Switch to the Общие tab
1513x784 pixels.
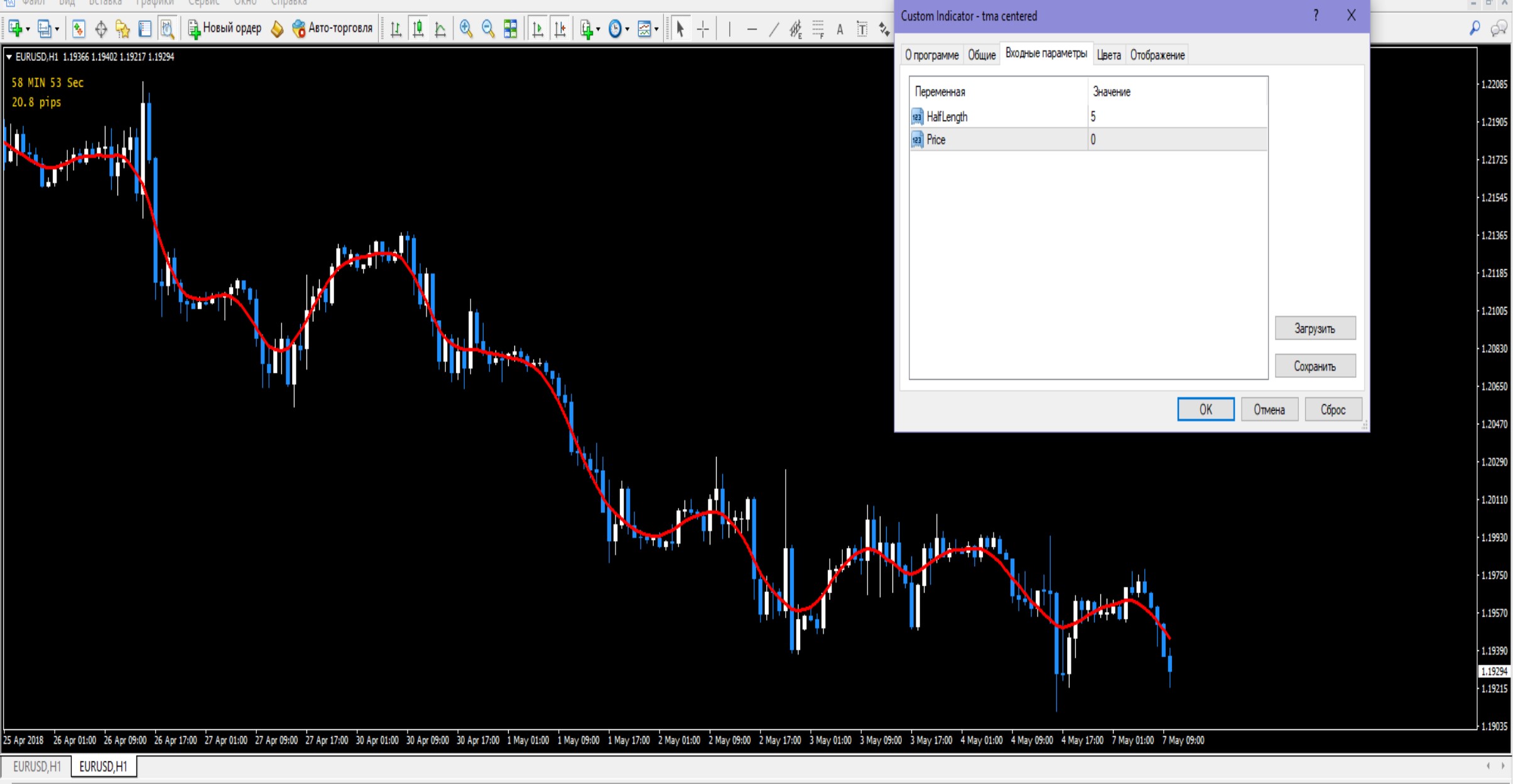coord(982,55)
